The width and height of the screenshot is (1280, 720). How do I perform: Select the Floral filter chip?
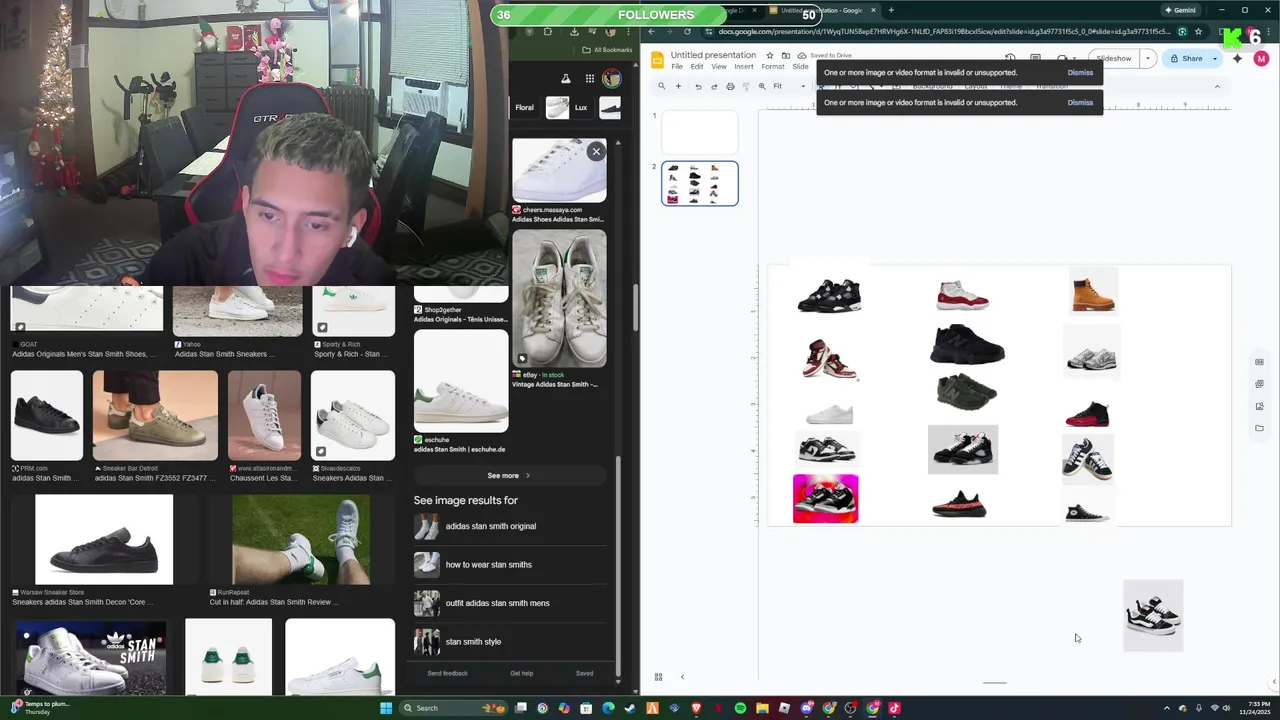pos(525,107)
